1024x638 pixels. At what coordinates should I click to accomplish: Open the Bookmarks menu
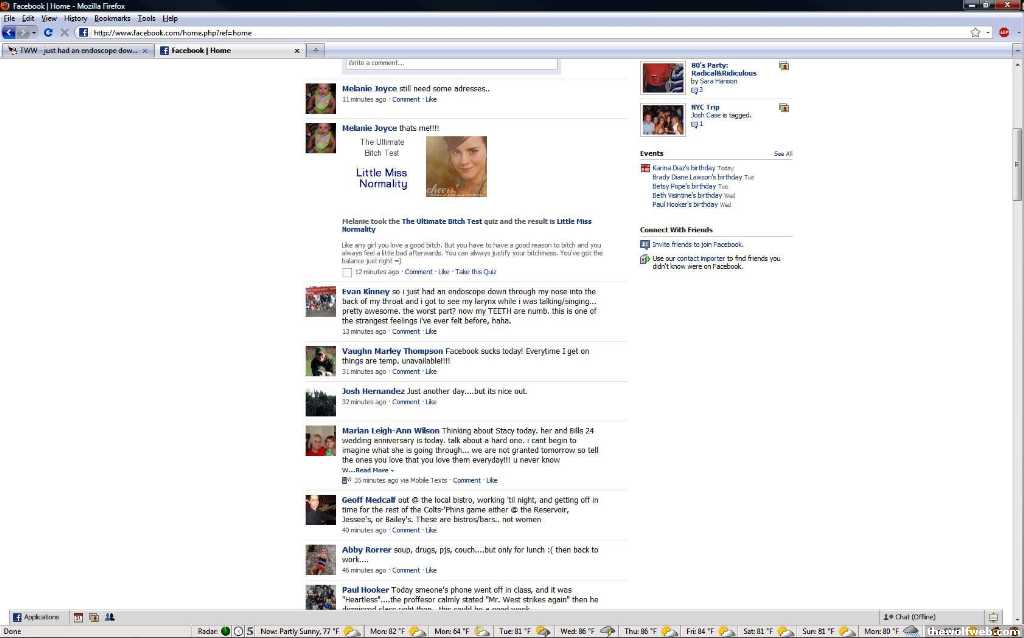(x=112, y=19)
